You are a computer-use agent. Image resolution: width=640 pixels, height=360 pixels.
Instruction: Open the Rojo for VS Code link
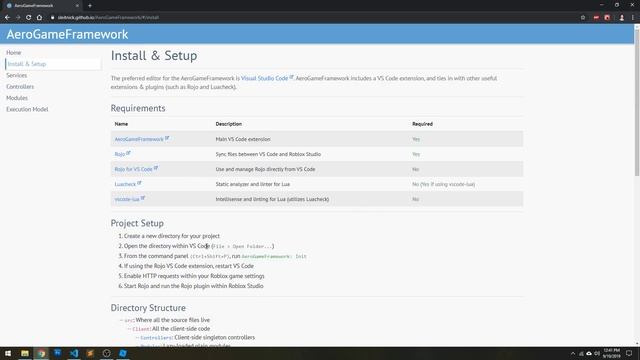point(133,169)
